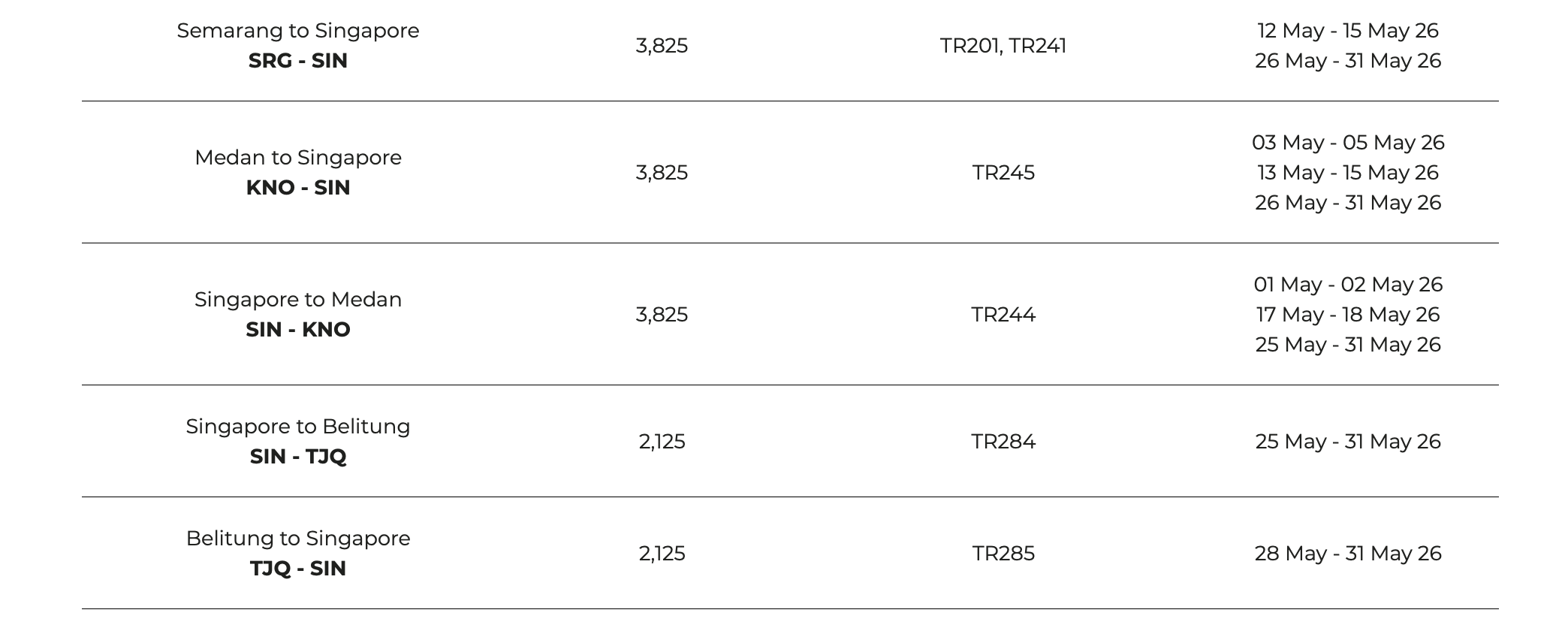This screenshot has height=640, width=1568.
Task: Click flight number TR285
Action: pos(1003,554)
